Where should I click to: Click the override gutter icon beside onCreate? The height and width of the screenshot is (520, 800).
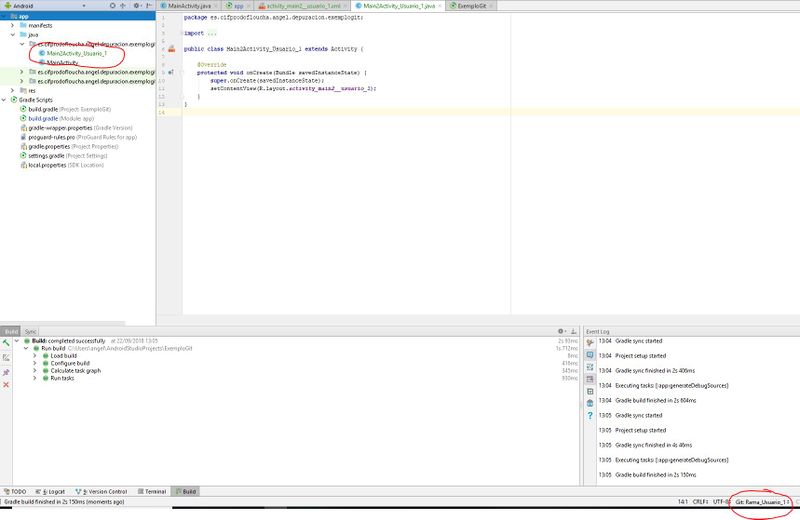tap(171, 72)
